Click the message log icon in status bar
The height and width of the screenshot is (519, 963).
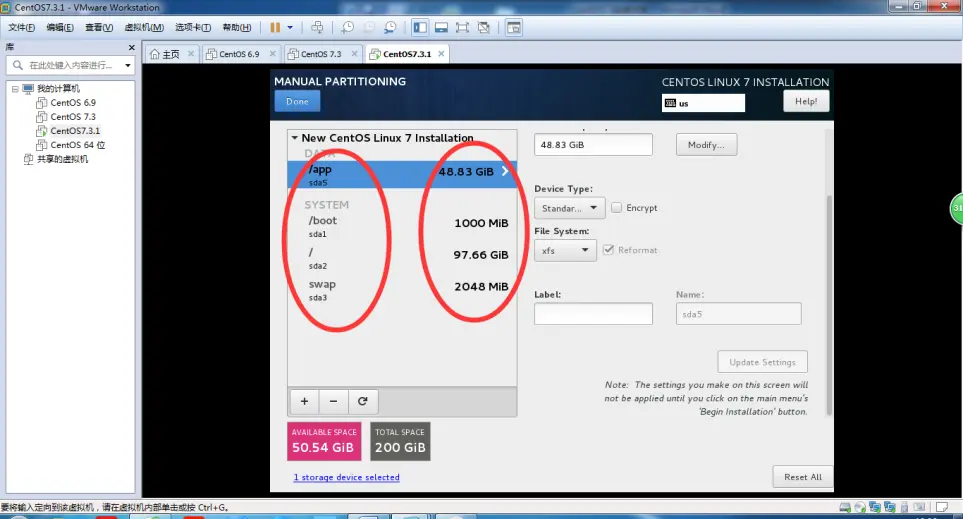[x=942, y=507]
